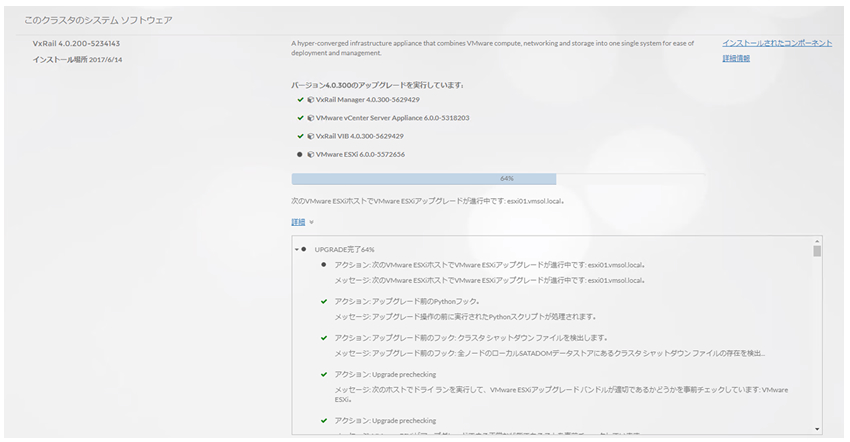Select the アクション クラスタ シャットダウン ファイルを検出 row
Screen dimensions: 850x442
pyautogui.click(x=471, y=338)
